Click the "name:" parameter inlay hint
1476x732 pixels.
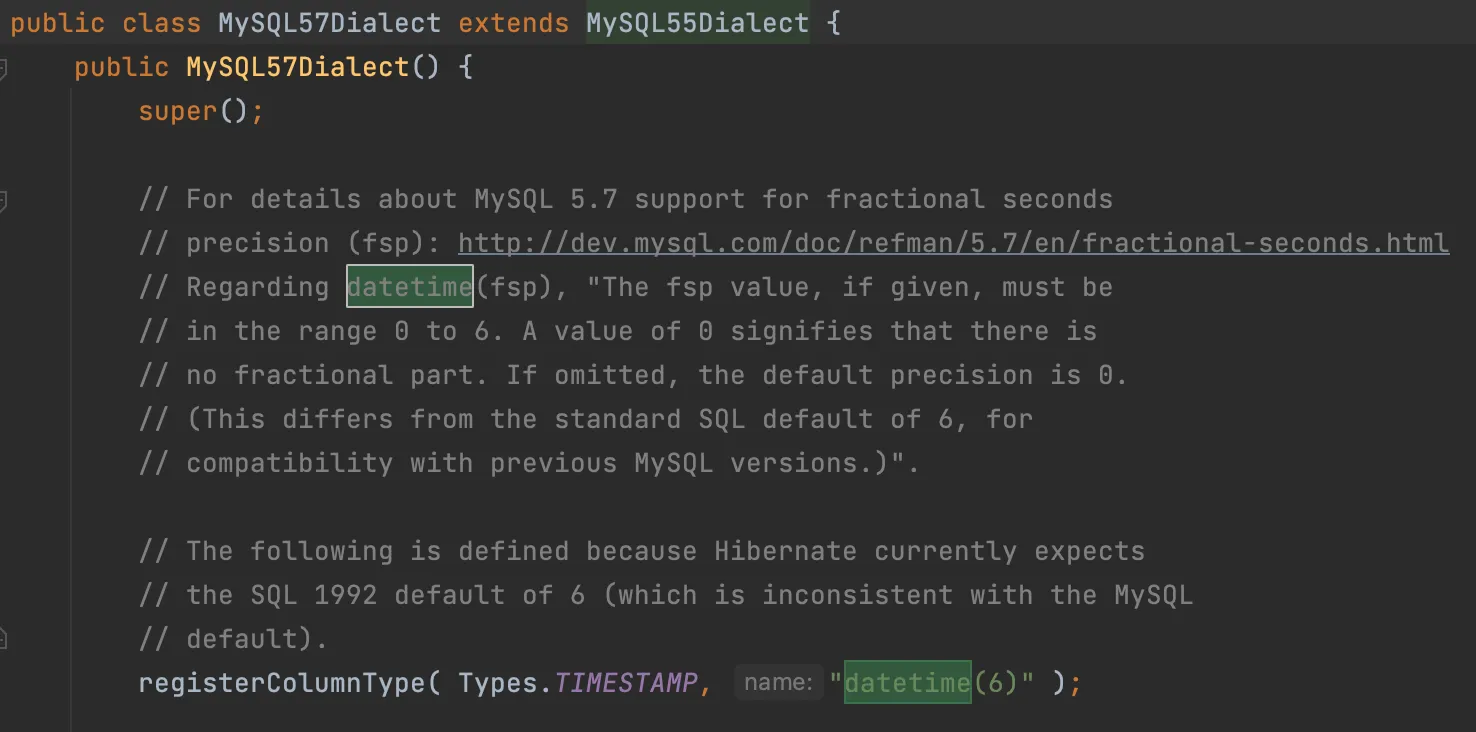[x=778, y=683]
